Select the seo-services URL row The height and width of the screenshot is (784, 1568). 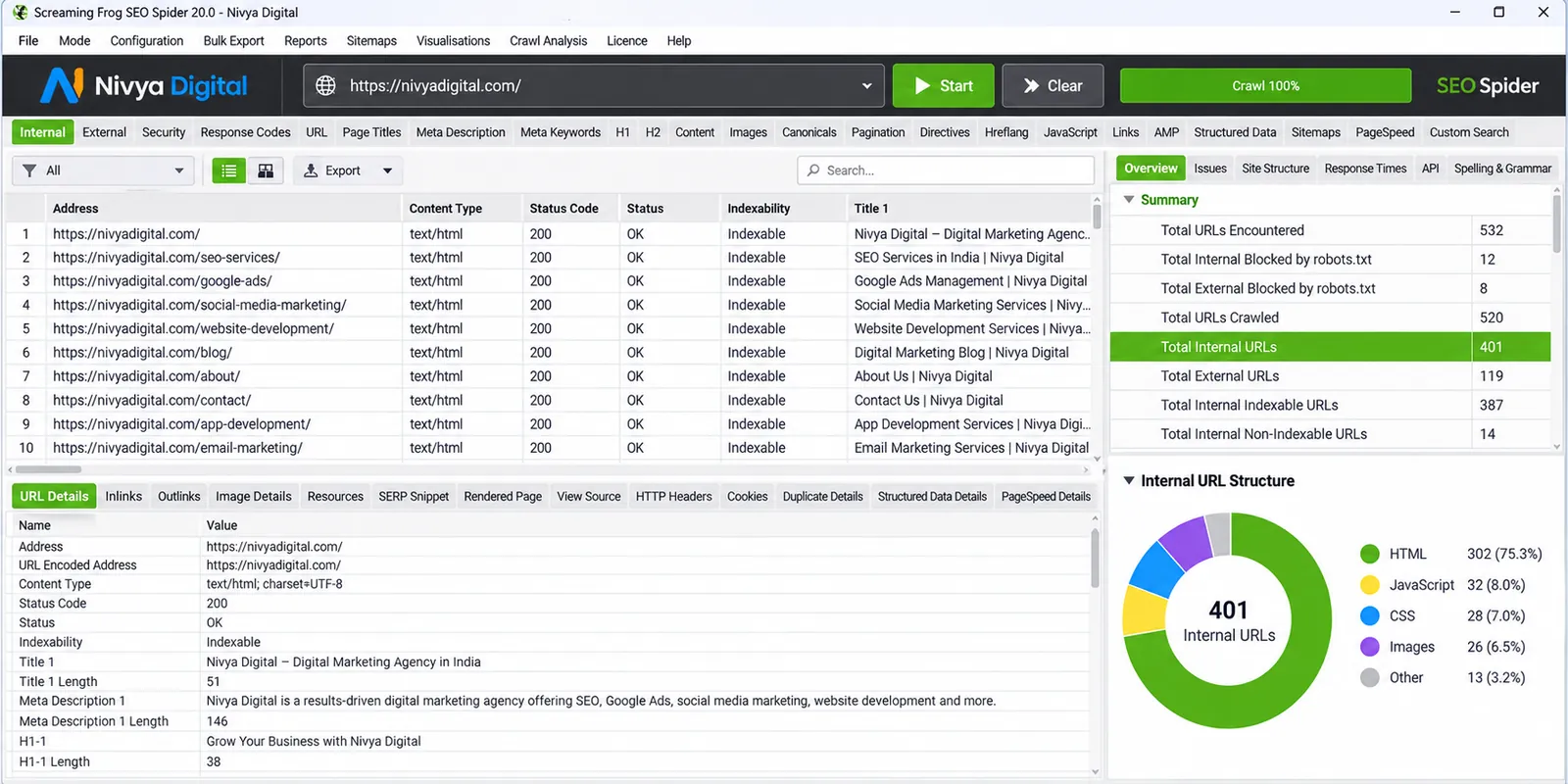[x=549, y=258]
